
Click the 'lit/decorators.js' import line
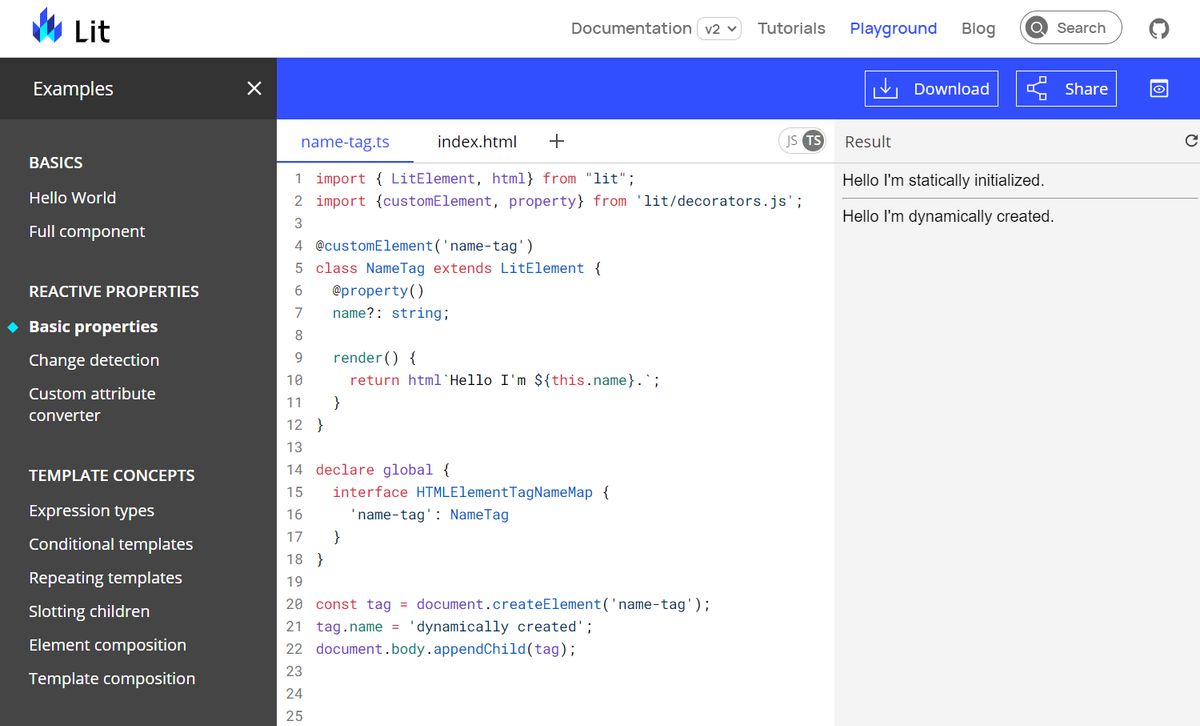pyautogui.click(x=559, y=201)
